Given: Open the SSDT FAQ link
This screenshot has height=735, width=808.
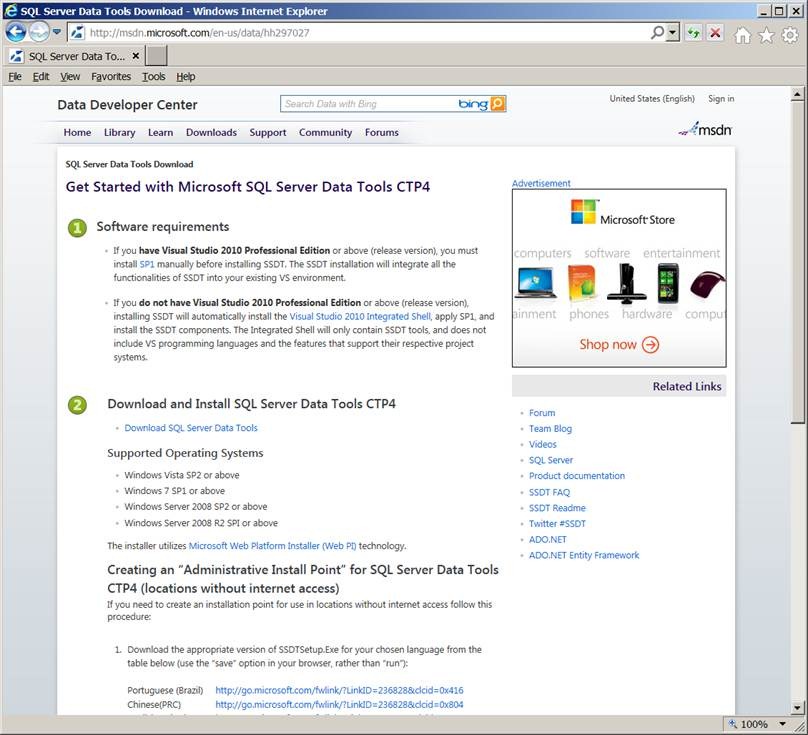Looking at the screenshot, I should (x=549, y=492).
